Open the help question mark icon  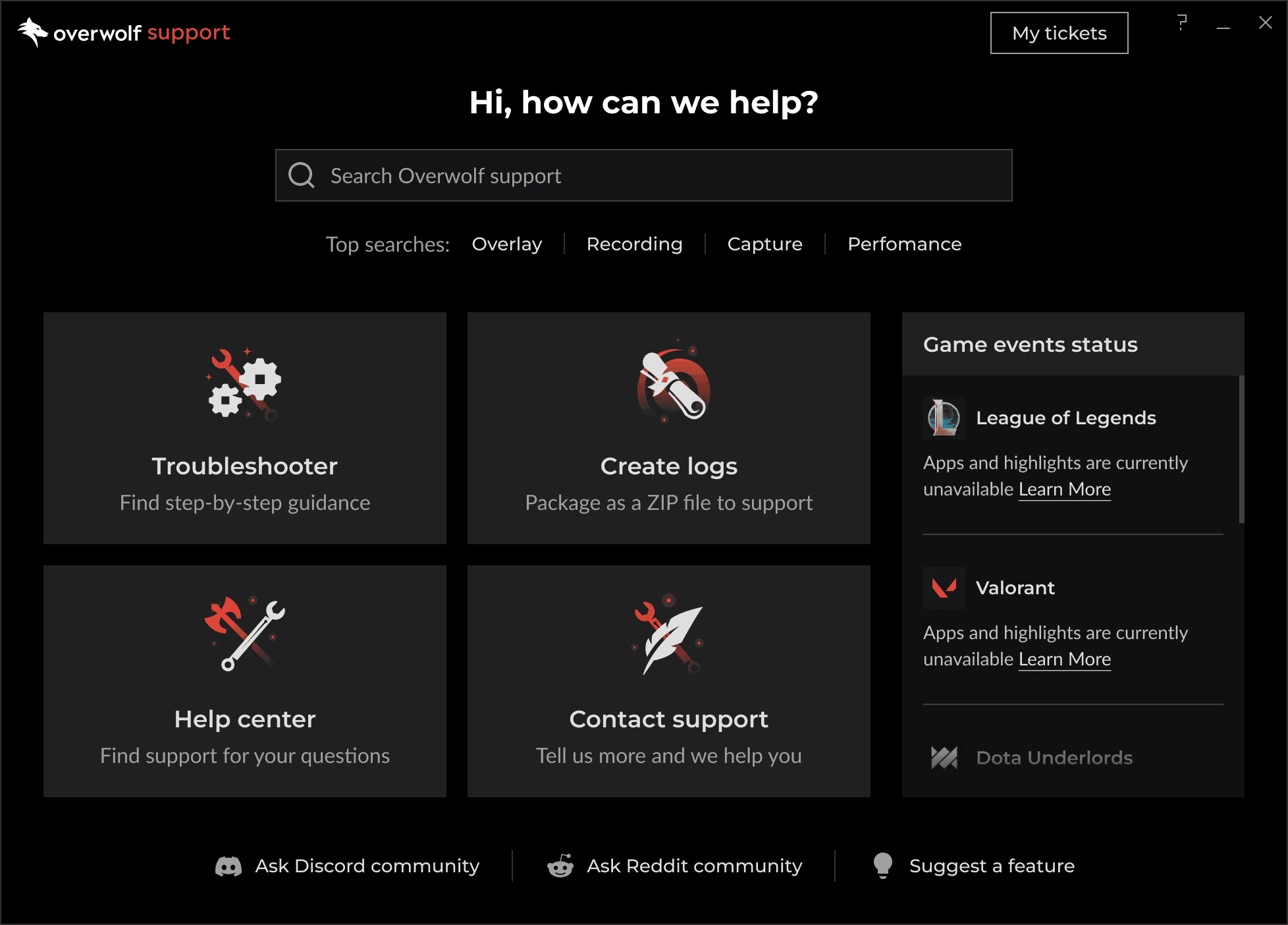click(x=1182, y=23)
